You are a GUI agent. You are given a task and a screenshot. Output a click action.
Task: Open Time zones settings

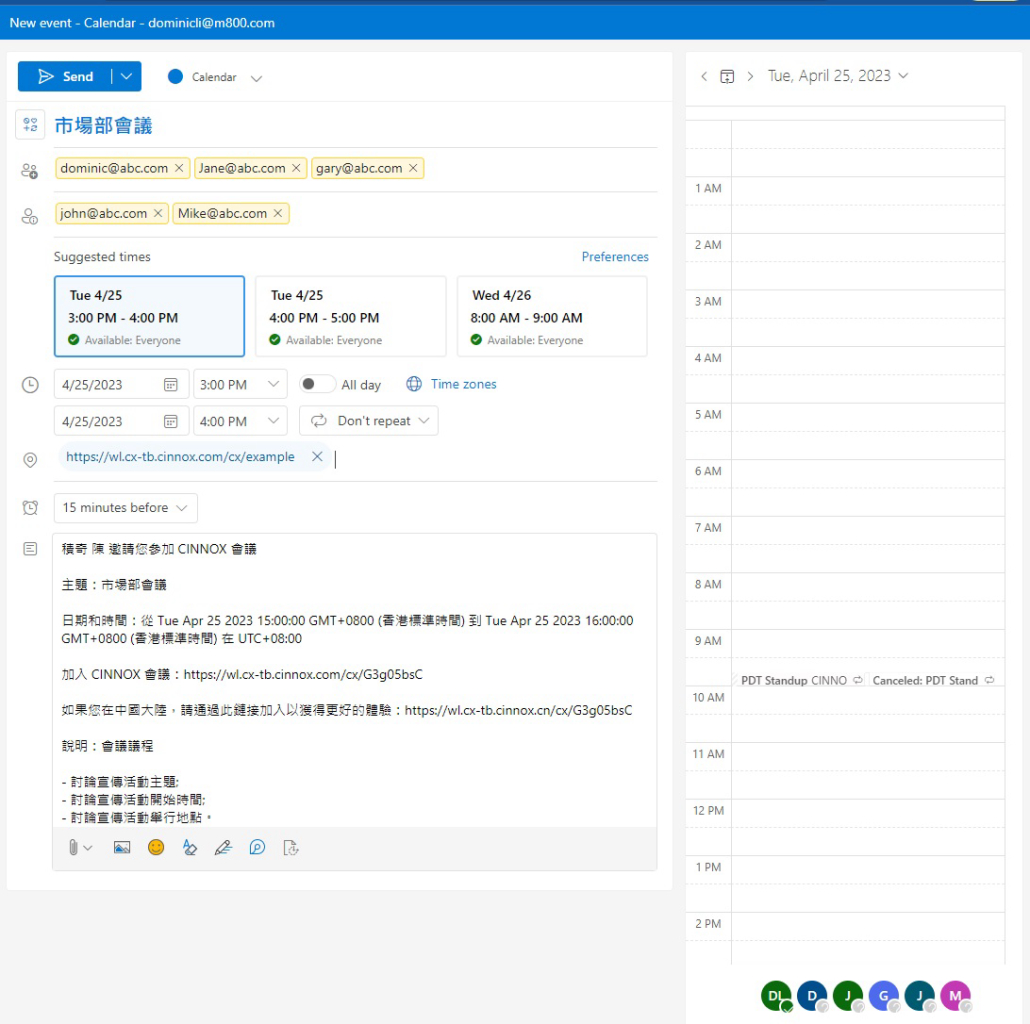point(451,384)
